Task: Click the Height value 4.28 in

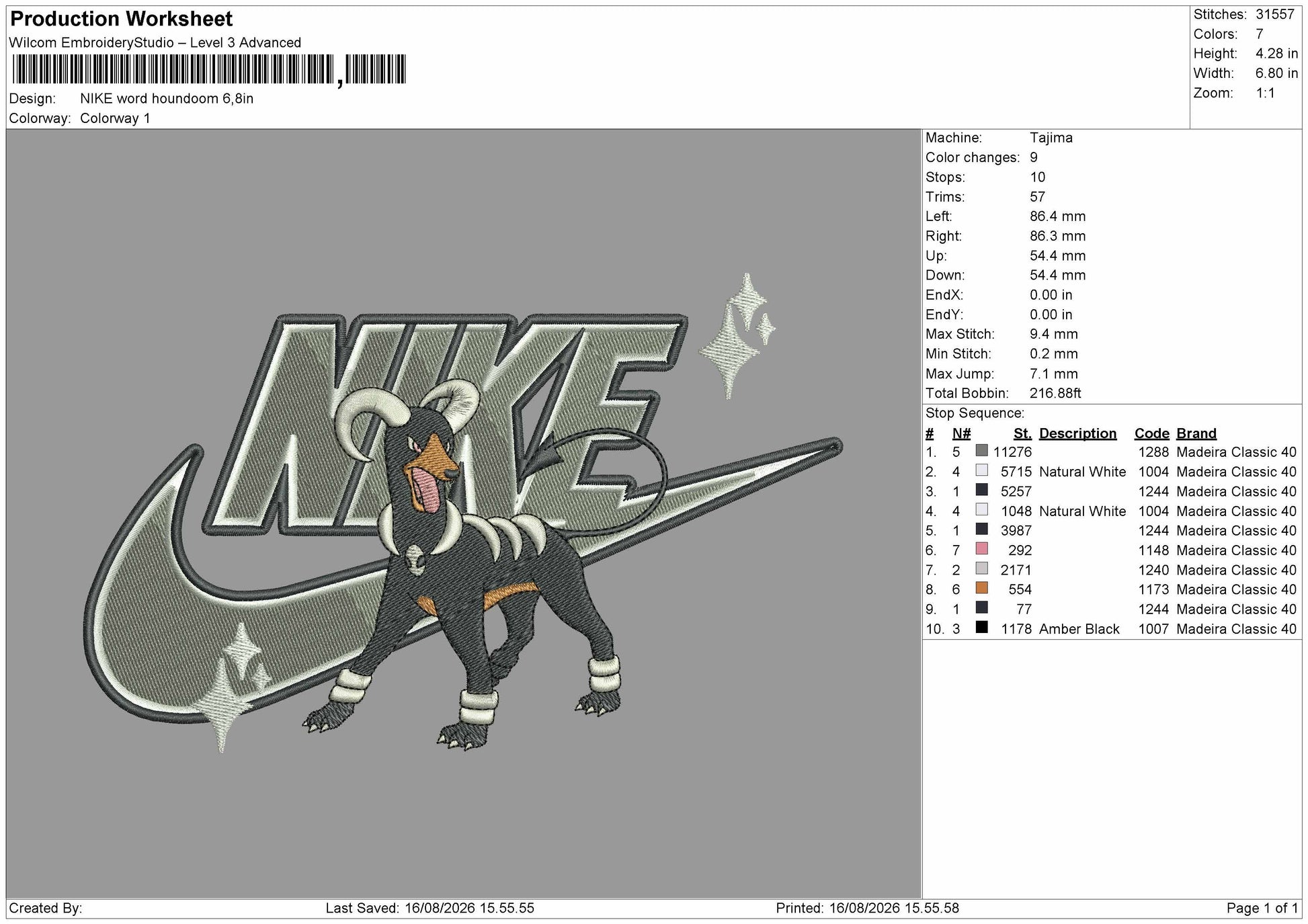Action: [1277, 54]
